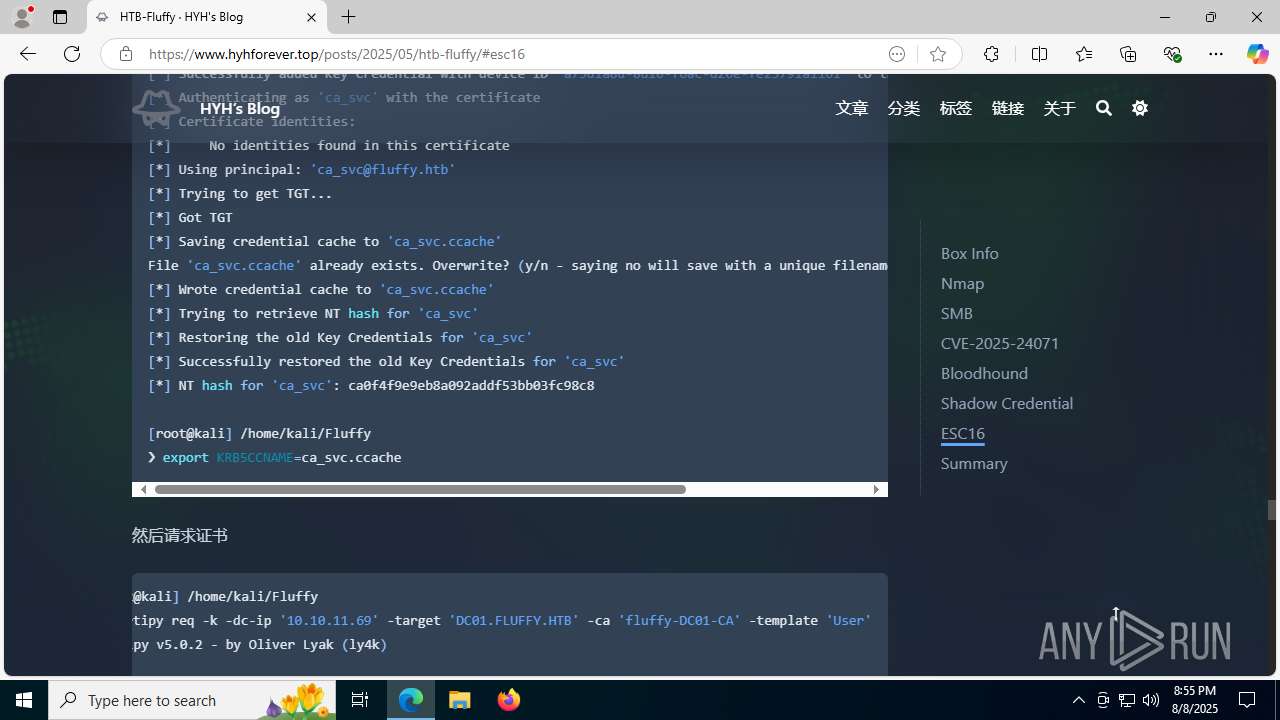Open the Copilot sidebar
The width and height of the screenshot is (1280, 720).
pos(1257,54)
